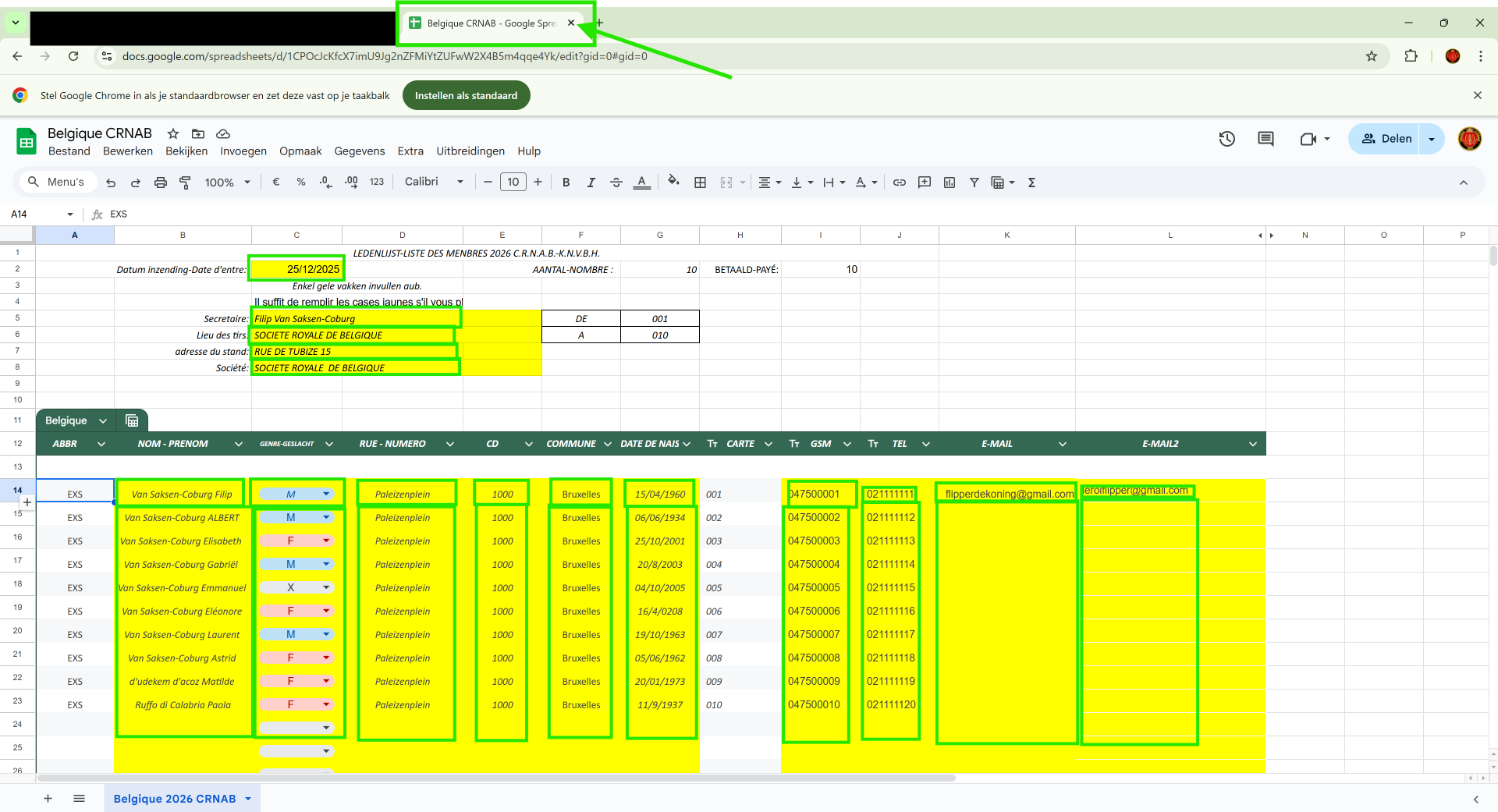The image size is (1498, 812).
Task: Open version history clock icon
Action: pyautogui.click(x=1226, y=139)
